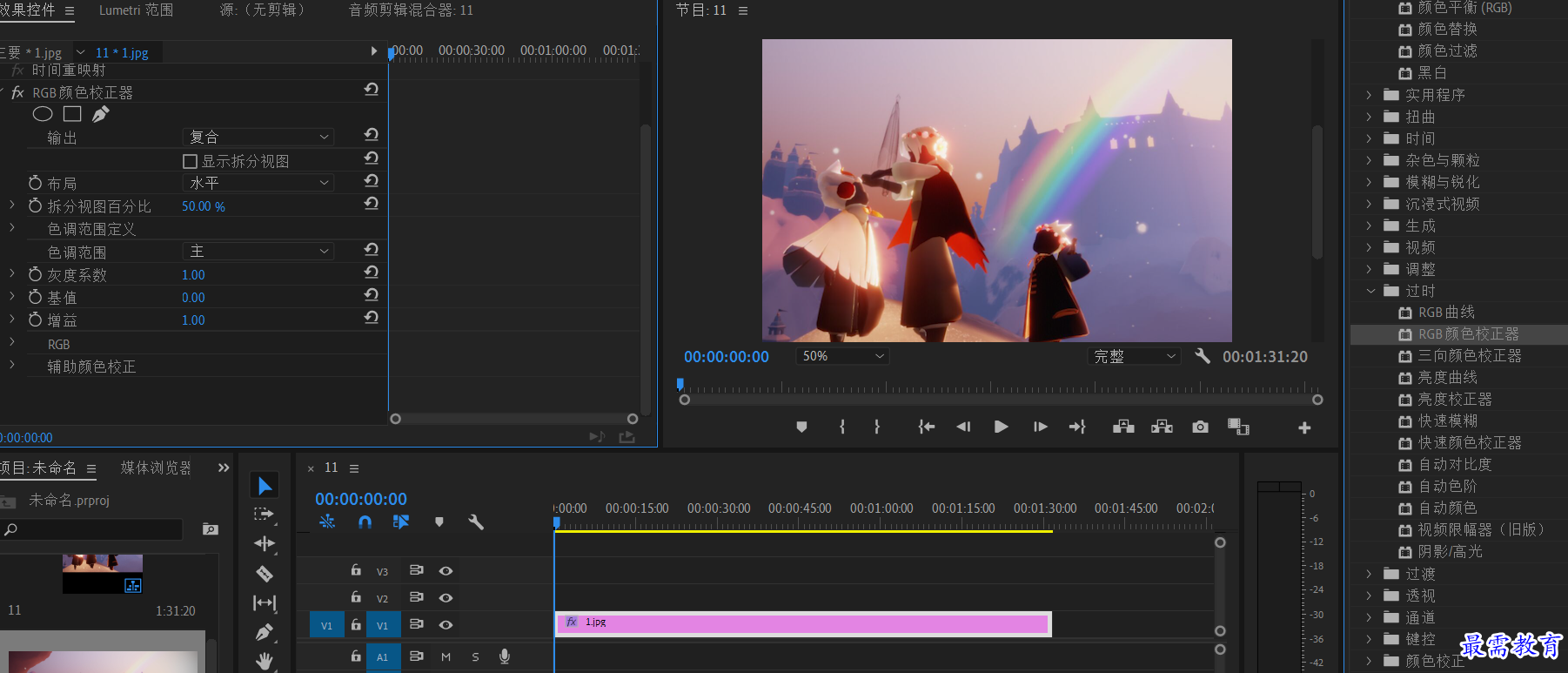
Task: Open the 布局 dropdown set to 水平
Action: point(258,183)
